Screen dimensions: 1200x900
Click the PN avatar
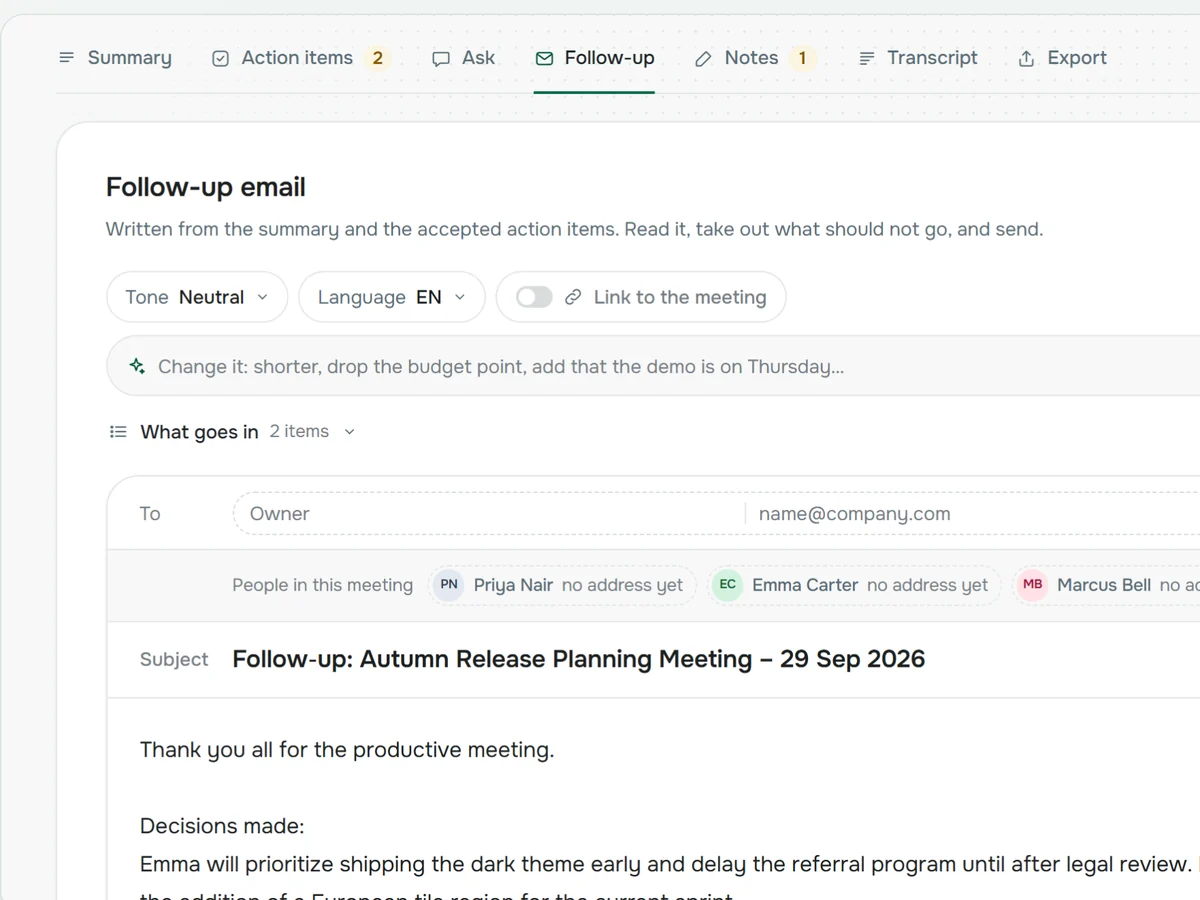click(x=449, y=585)
